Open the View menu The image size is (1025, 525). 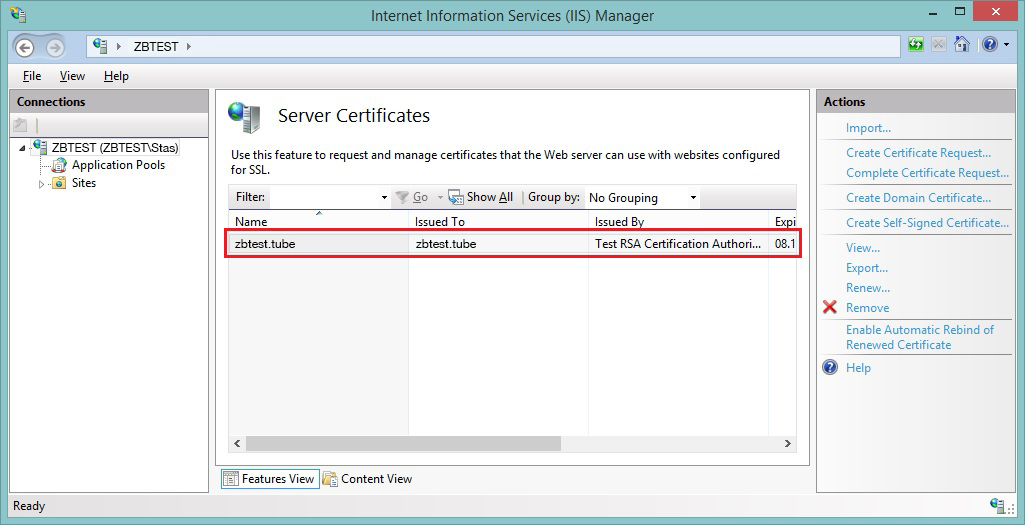tap(72, 76)
